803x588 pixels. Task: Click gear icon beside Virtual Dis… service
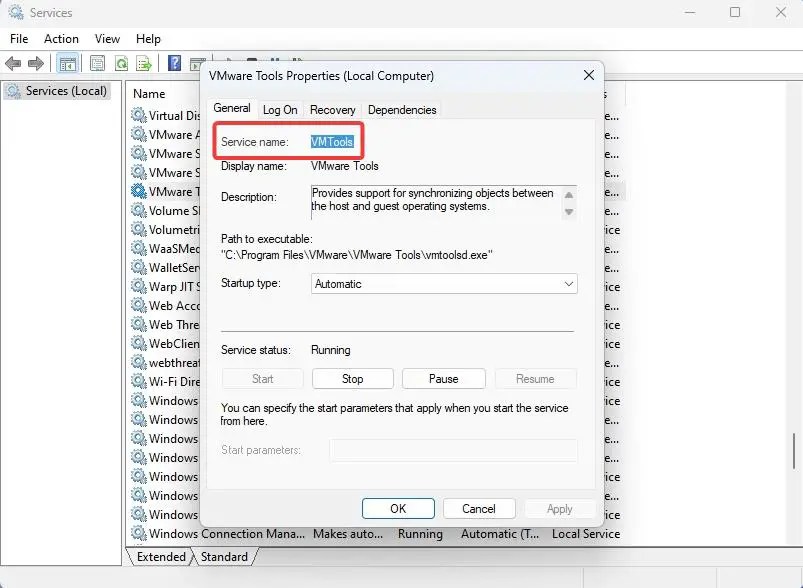coord(139,115)
